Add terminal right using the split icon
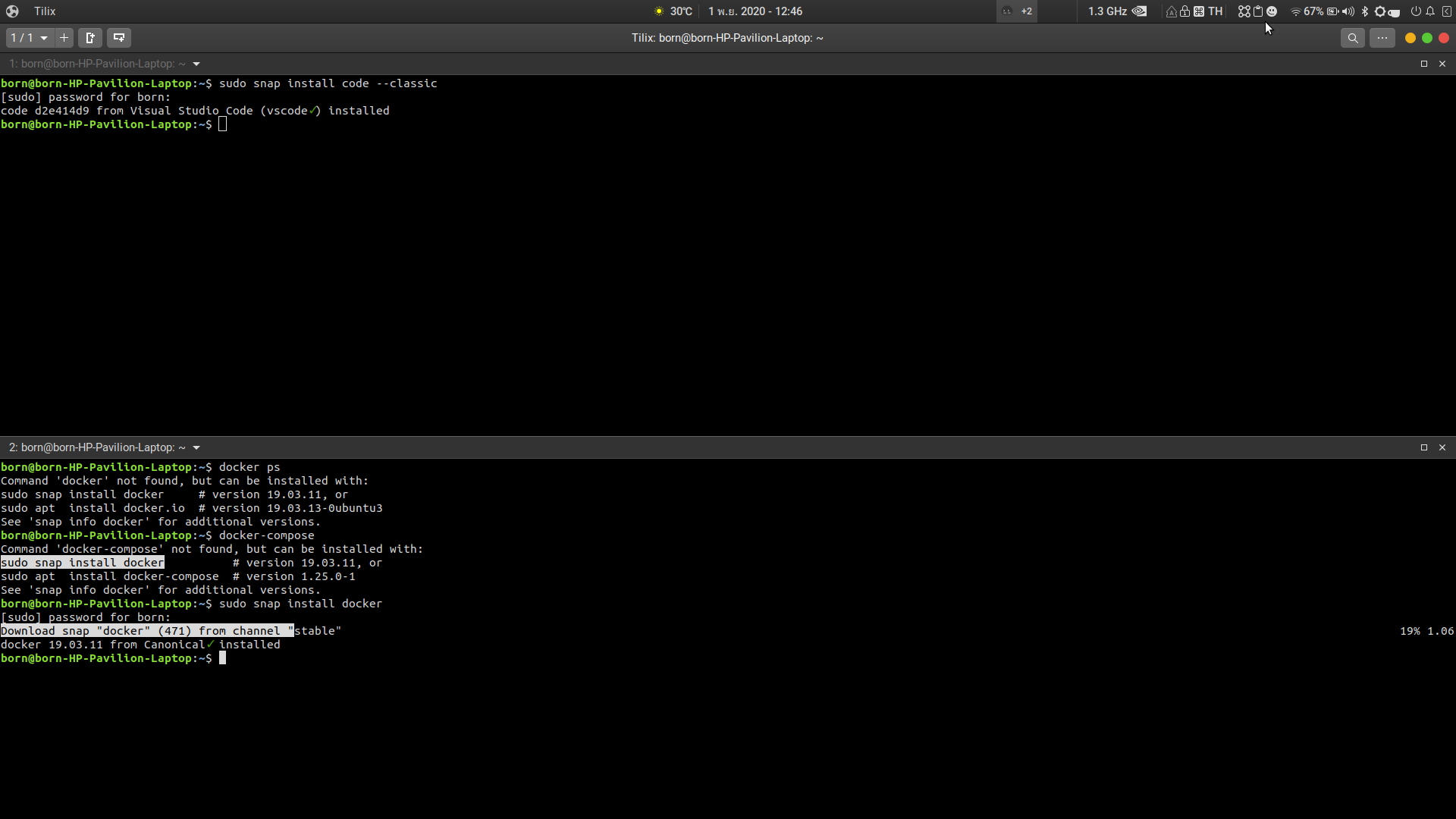Viewport: 1456px width, 819px height. (90, 38)
